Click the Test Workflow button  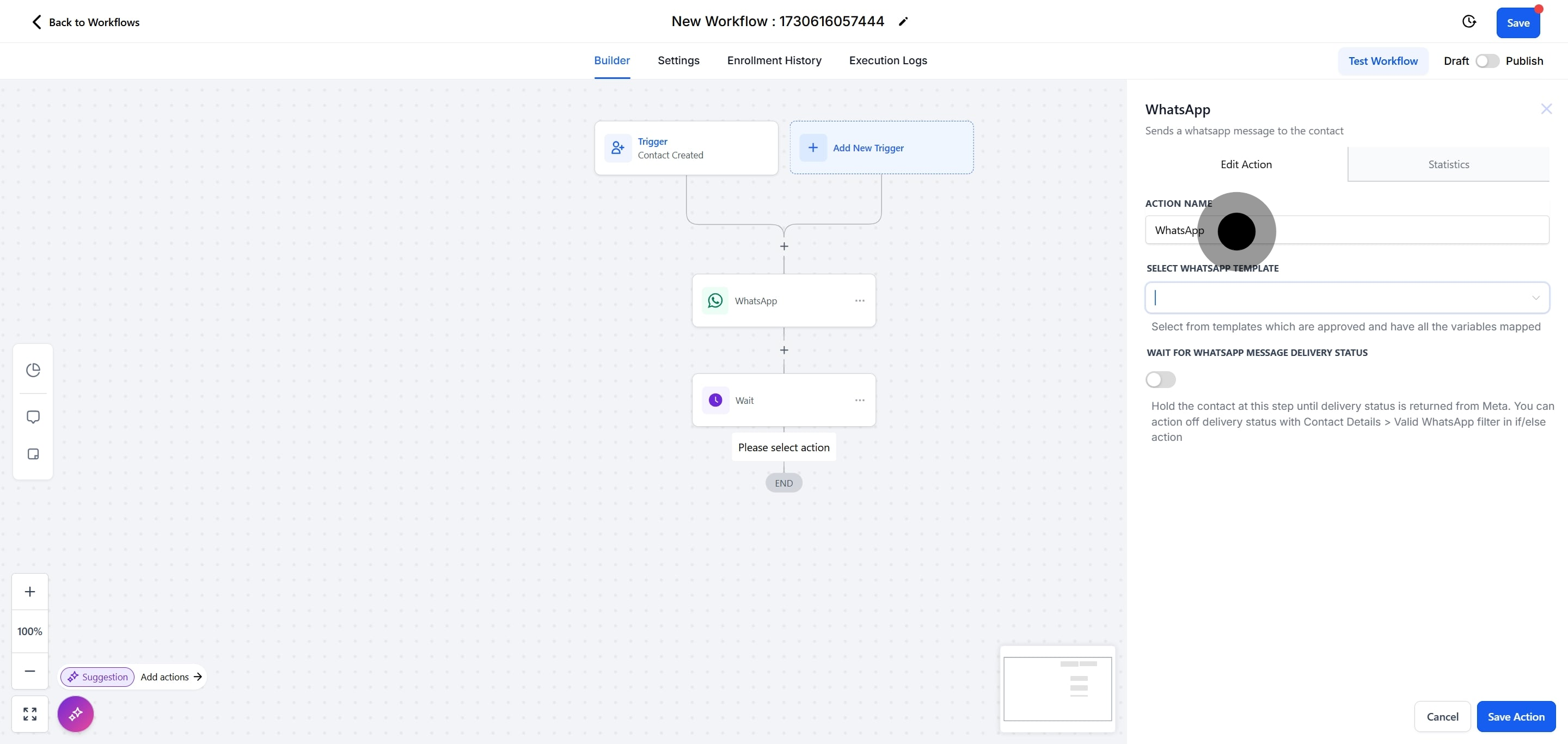[1382, 61]
